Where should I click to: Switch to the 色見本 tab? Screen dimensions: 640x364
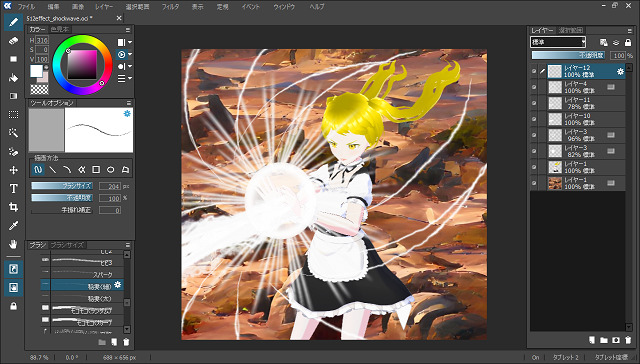pyautogui.click(x=60, y=30)
